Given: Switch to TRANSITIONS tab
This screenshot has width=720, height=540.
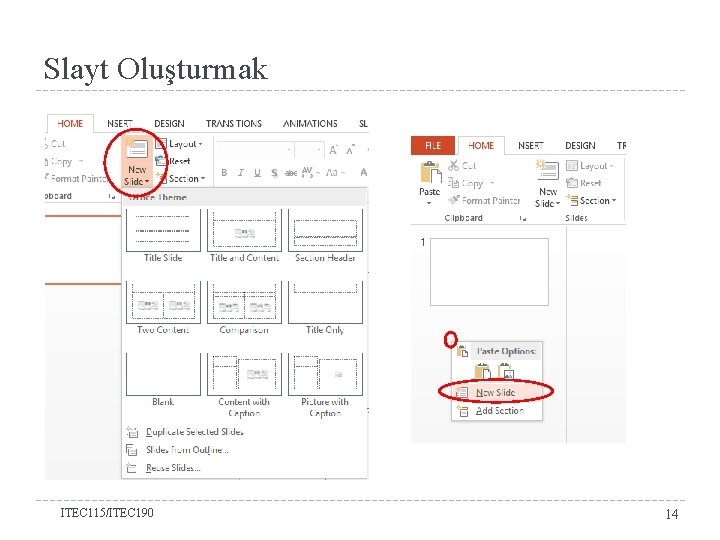Looking at the screenshot, I should [234, 124].
